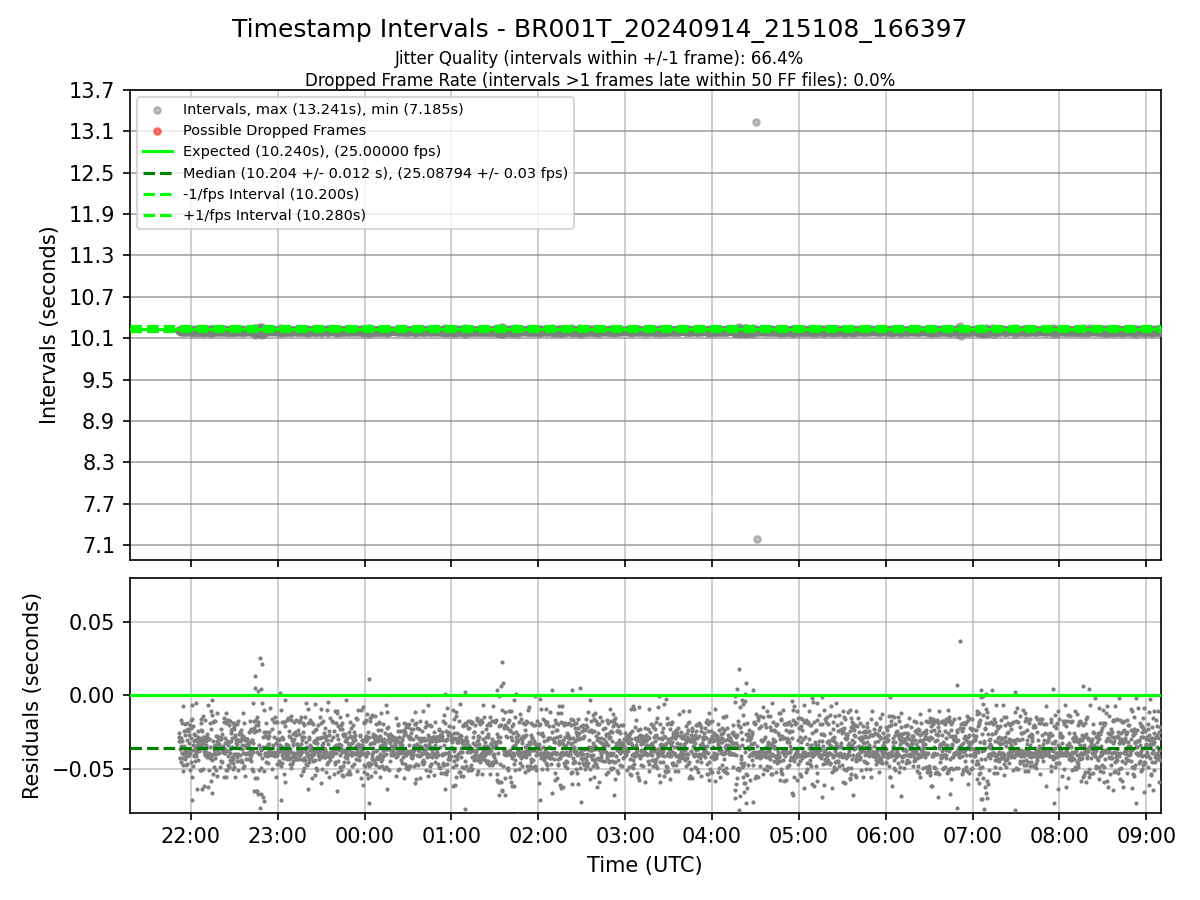
Task: Click the gray dot marker for Intervals legend
Action: click(x=157, y=110)
